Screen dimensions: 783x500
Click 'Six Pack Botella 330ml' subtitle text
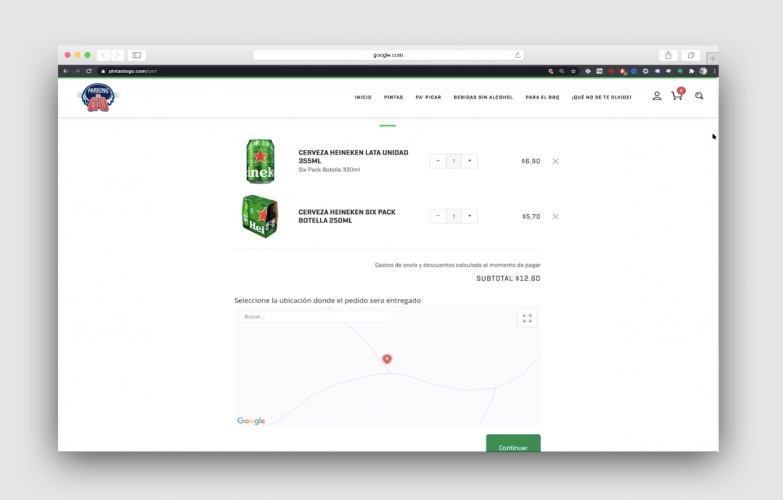[329, 170]
